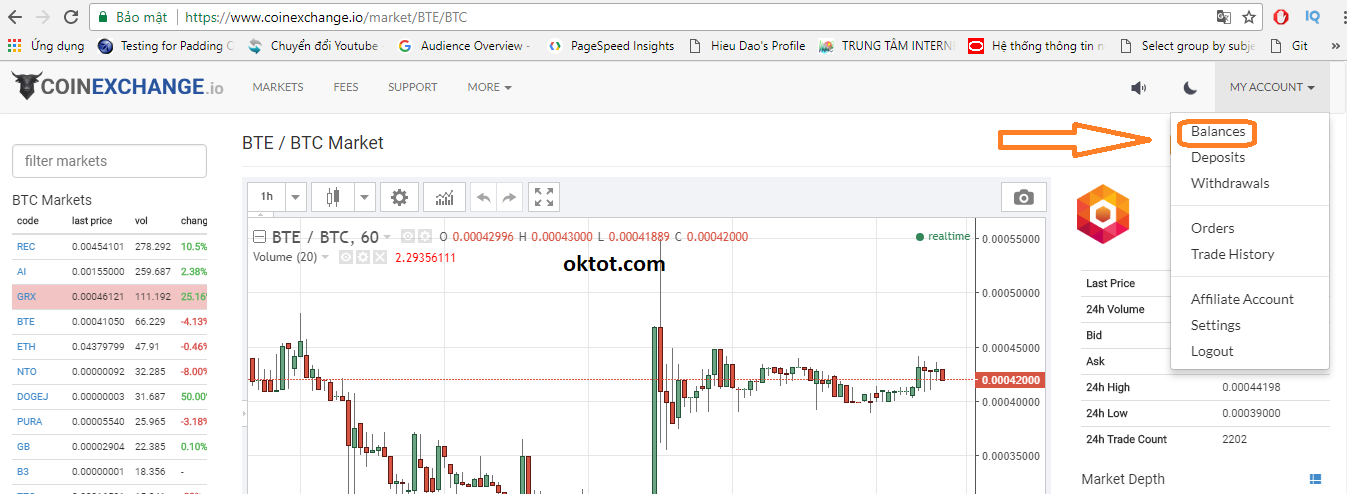1347x494 pixels.
Task: Choose Withdrawals in account menu
Action: click(1229, 183)
